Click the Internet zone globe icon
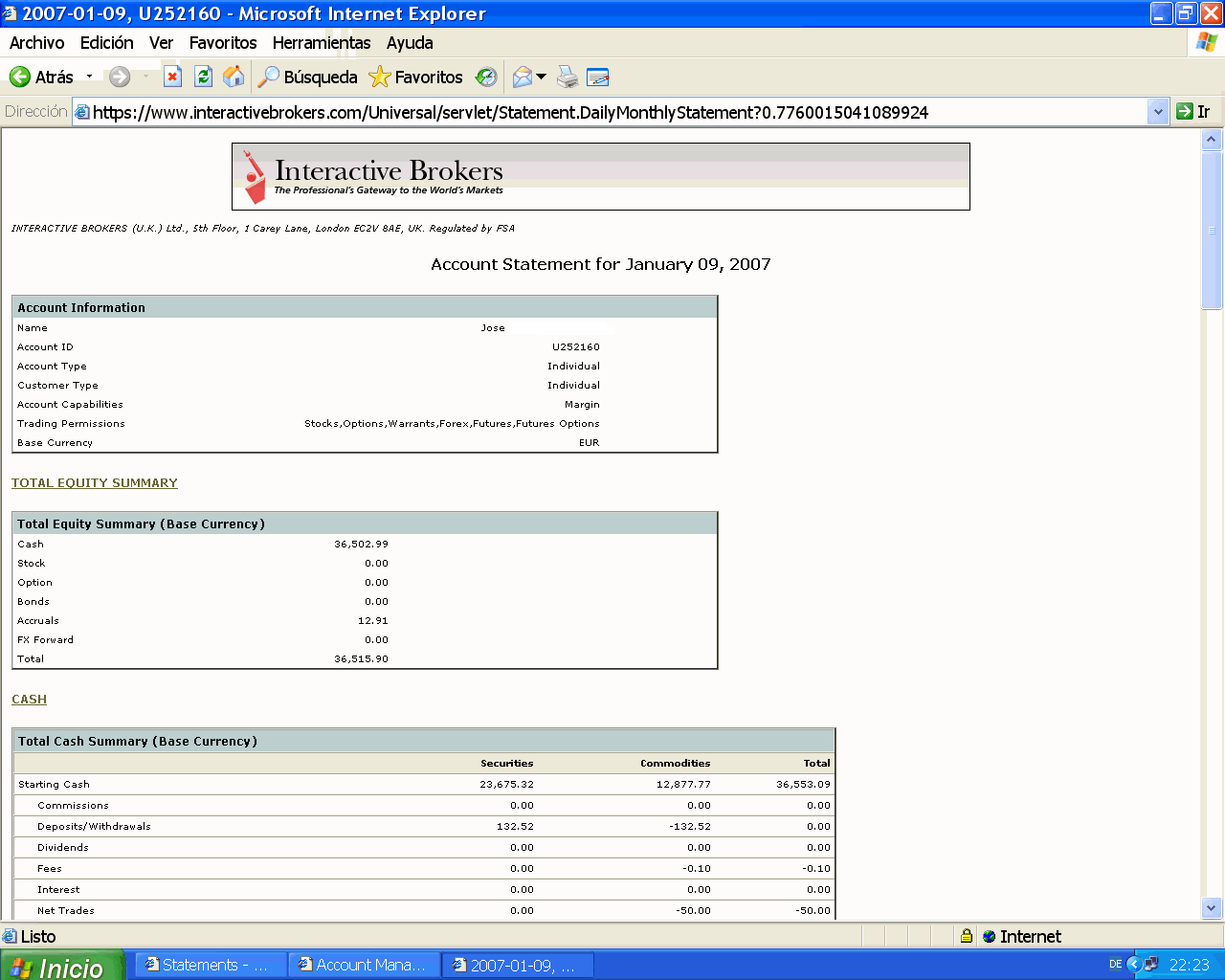Viewport: 1225px width, 980px height. click(990, 937)
